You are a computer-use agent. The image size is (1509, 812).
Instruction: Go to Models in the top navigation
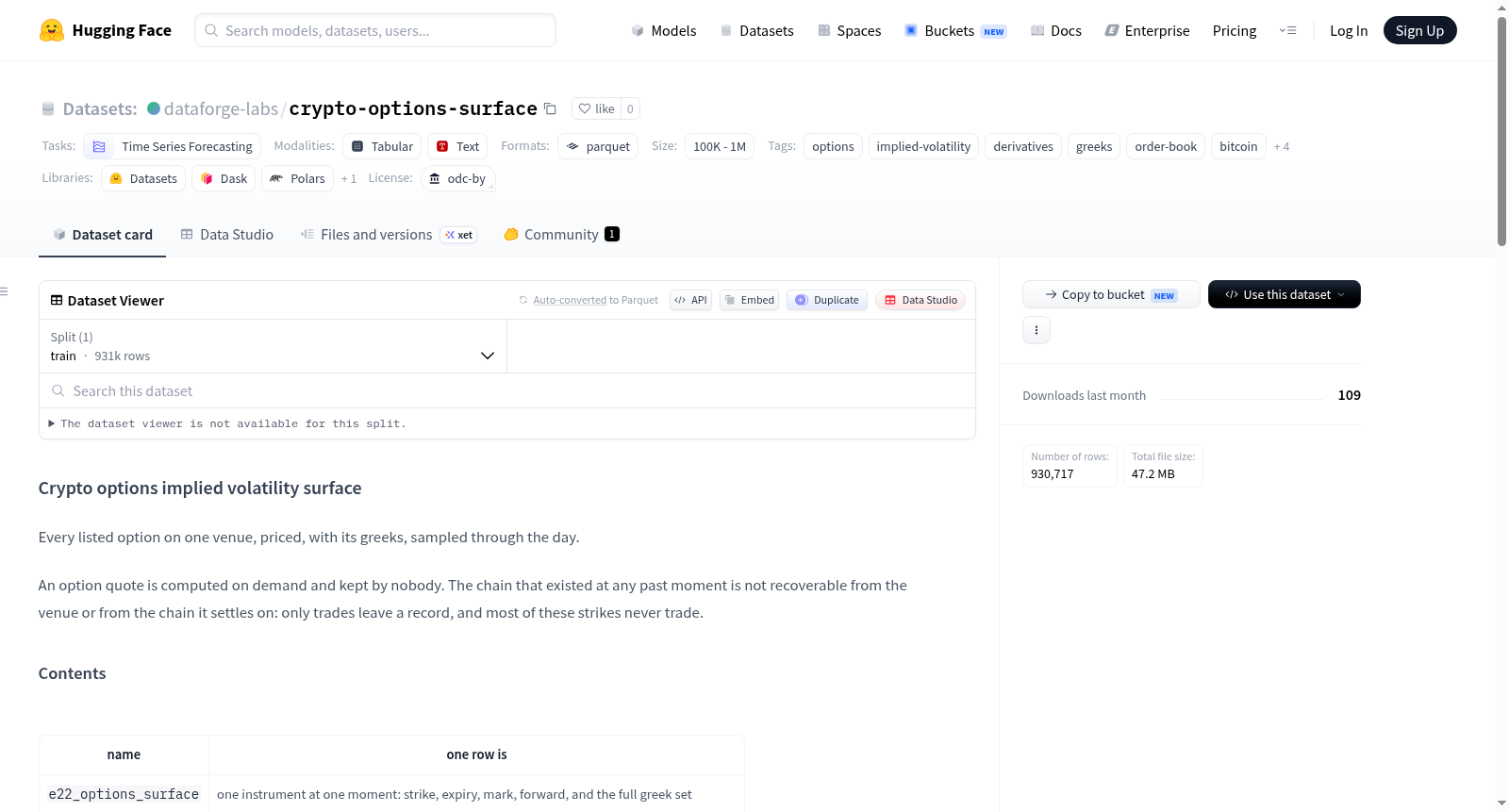point(664,30)
